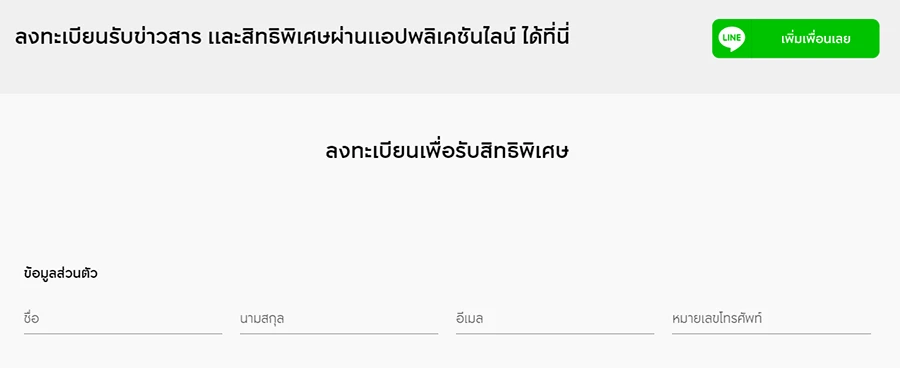The height and width of the screenshot is (368, 900).
Task: Select the นามสกุล surname input field
Action: click(339, 319)
